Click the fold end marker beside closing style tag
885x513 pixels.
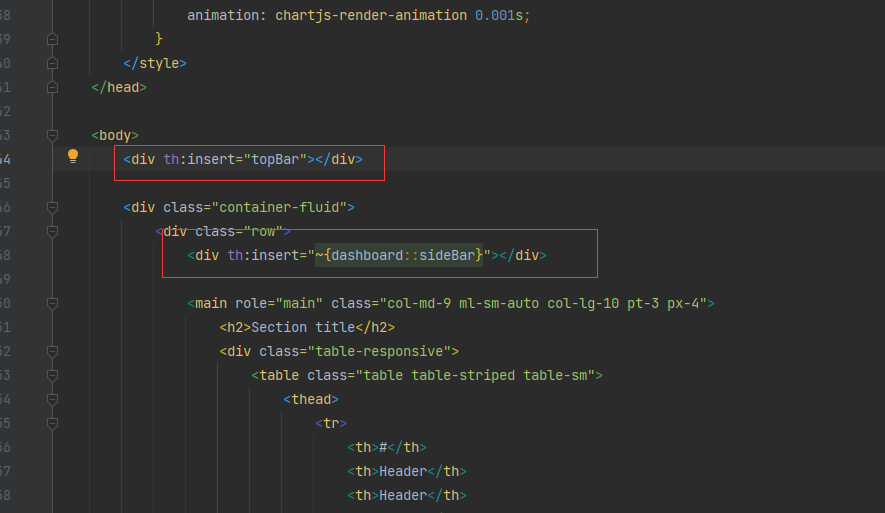point(52,63)
